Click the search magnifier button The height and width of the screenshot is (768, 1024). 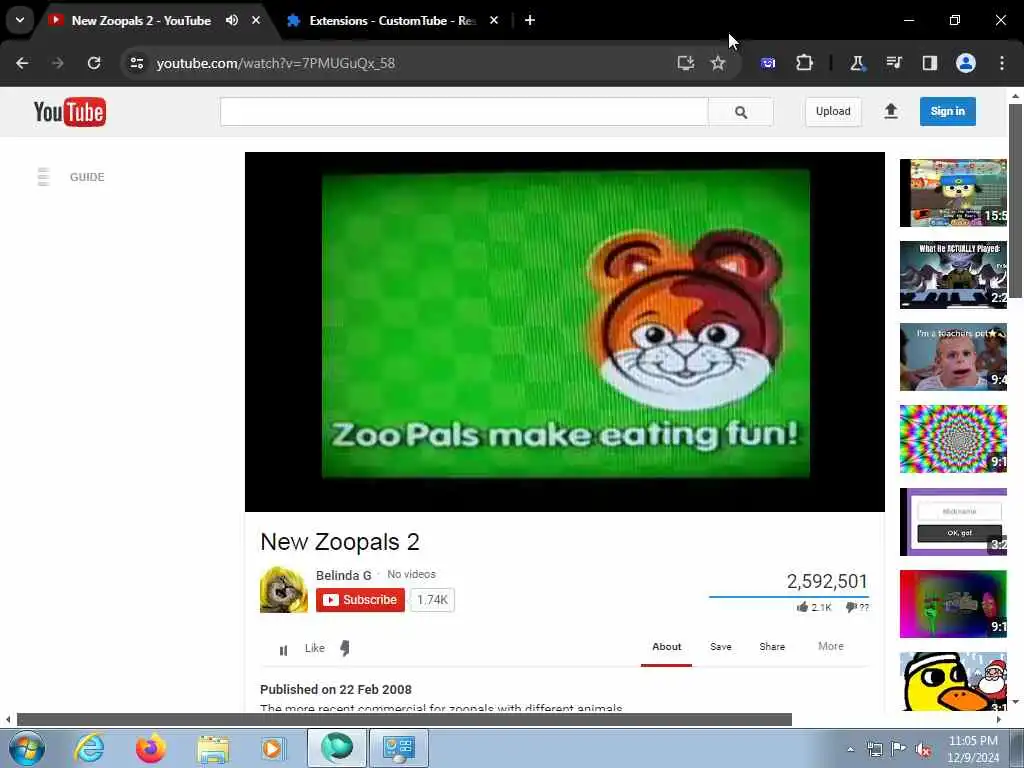point(741,112)
